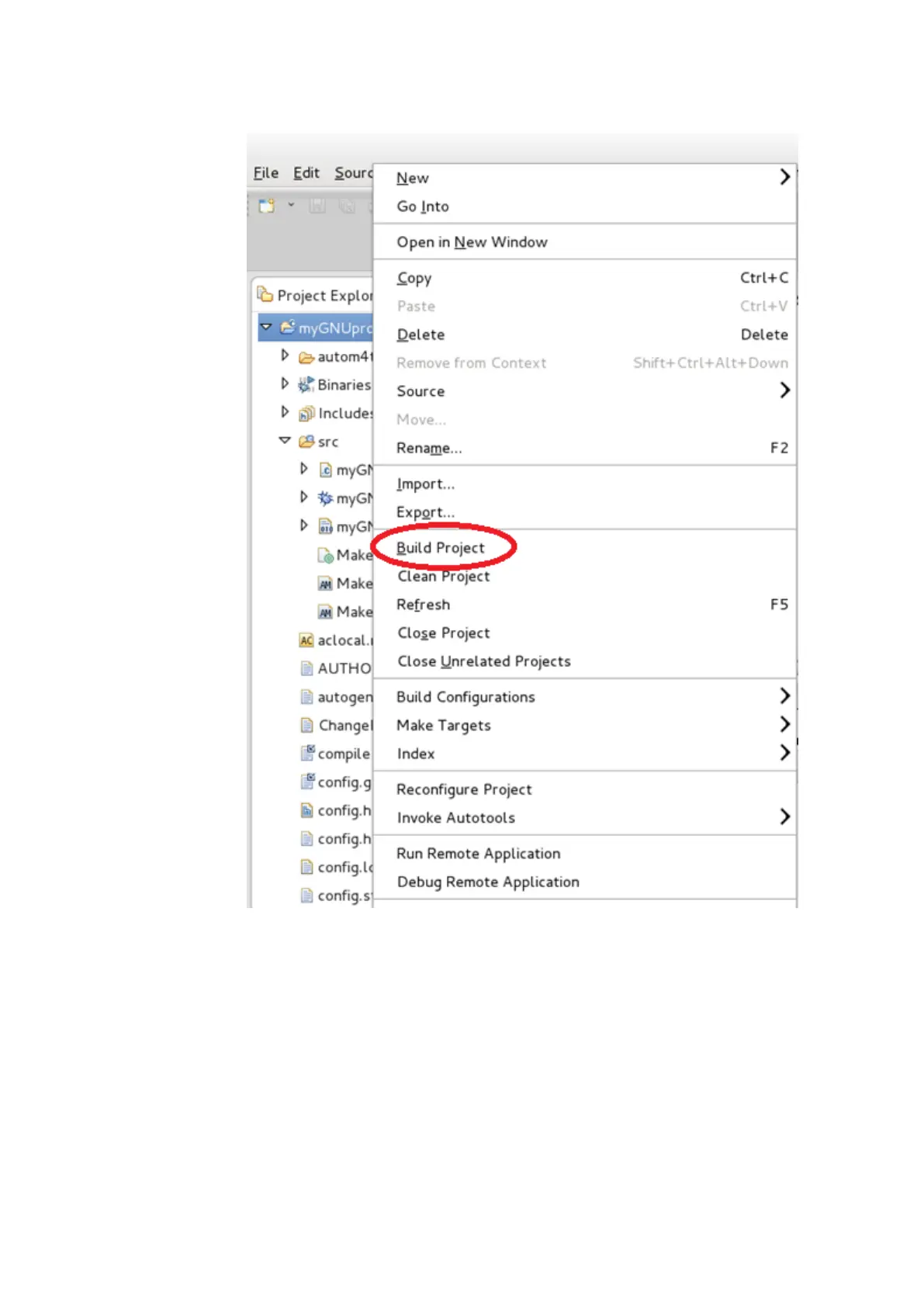Click the autom4te folder icon
Viewport: 924px width, 1307px height.
click(306, 357)
